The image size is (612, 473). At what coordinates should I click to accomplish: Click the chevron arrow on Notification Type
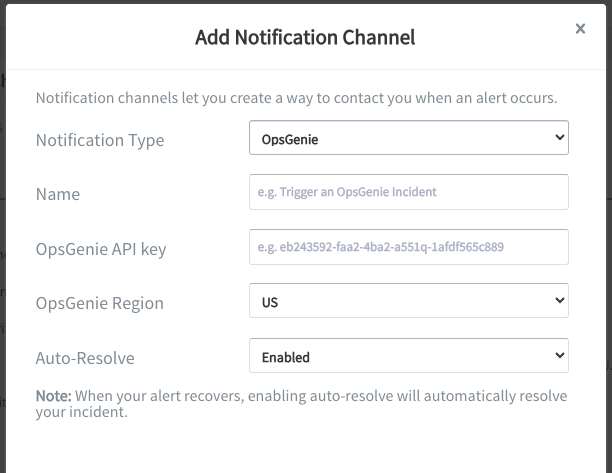coord(560,137)
